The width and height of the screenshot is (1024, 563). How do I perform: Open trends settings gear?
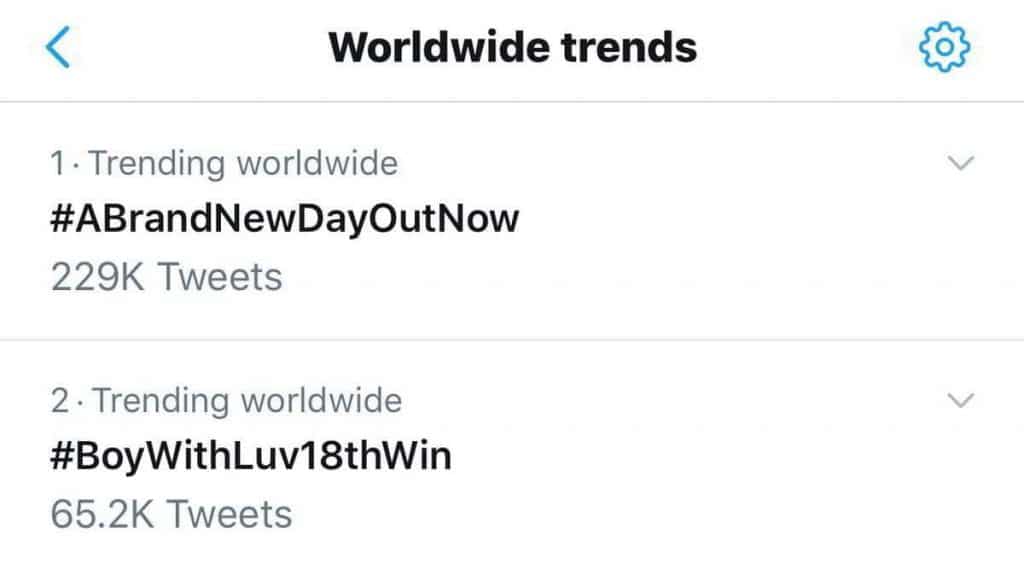pyautogui.click(x=944, y=47)
